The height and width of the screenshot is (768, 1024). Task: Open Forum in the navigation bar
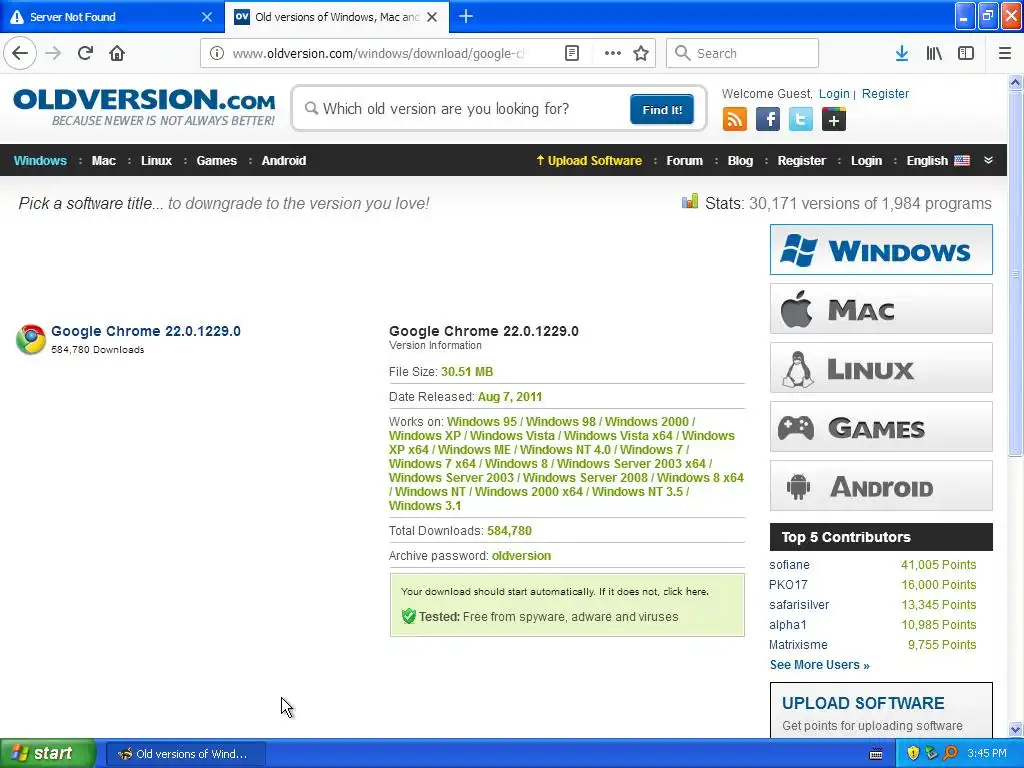(x=684, y=161)
